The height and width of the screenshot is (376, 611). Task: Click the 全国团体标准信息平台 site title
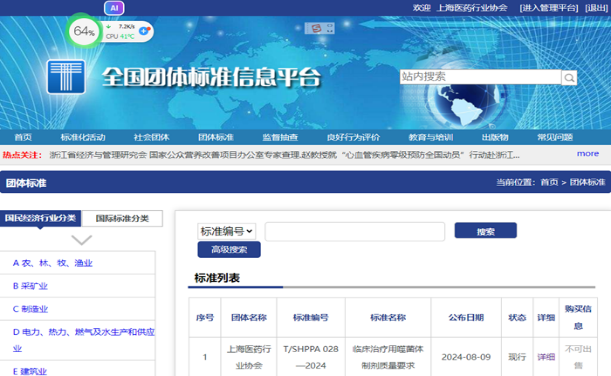(x=212, y=77)
